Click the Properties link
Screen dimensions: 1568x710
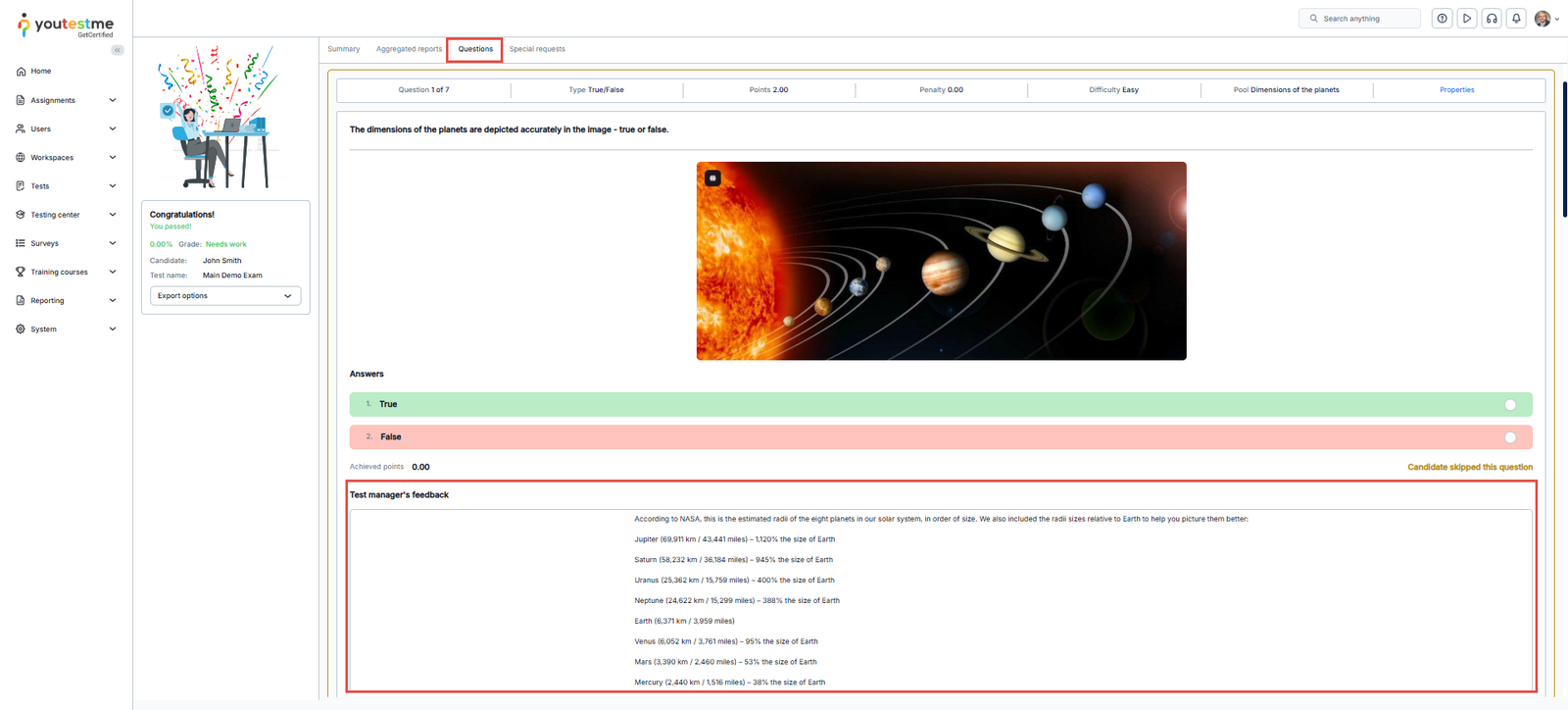[1456, 90]
